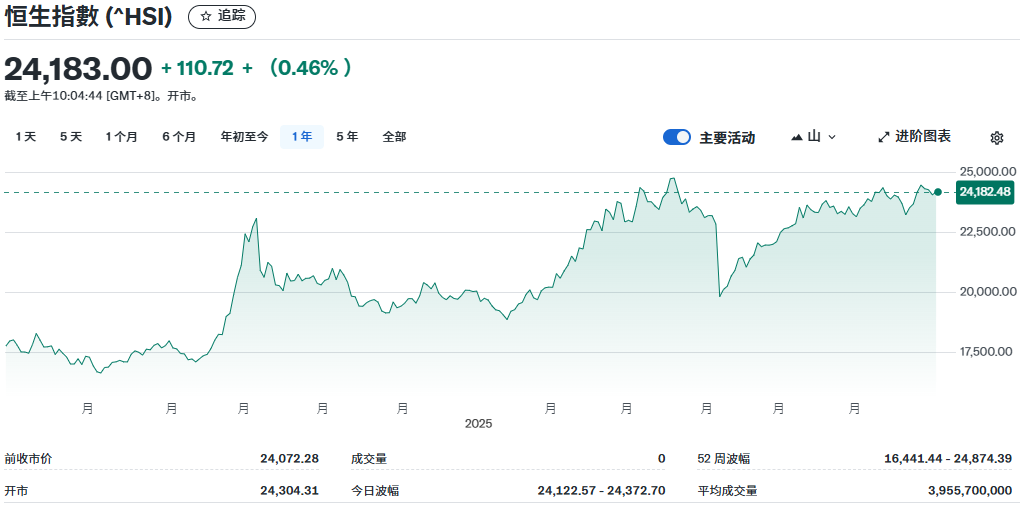Image resolution: width=1021 pixels, height=505 pixels.
Task: Click the 开市 value 24,304.31
Action: tap(290, 491)
